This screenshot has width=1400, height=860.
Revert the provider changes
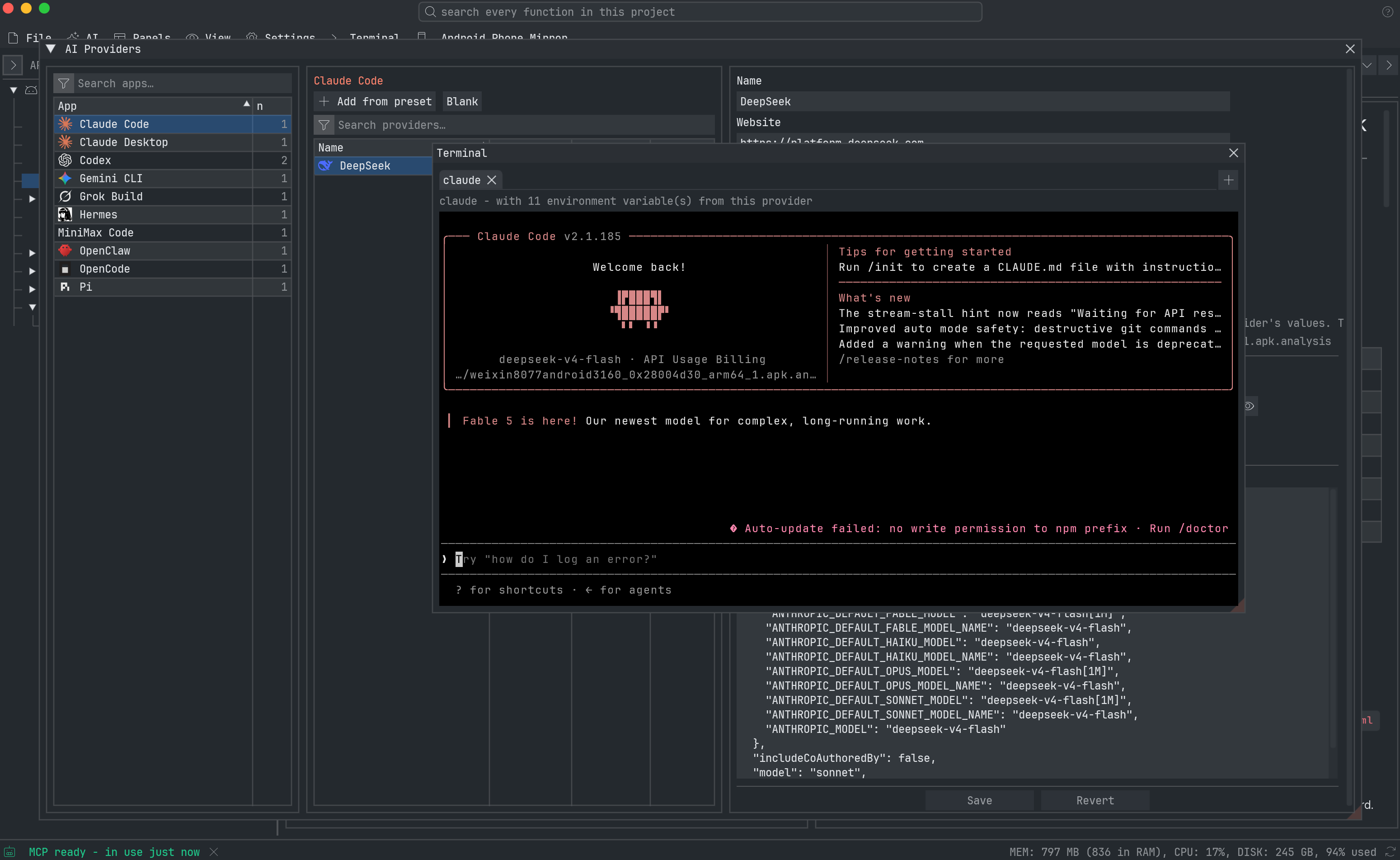pyautogui.click(x=1095, y=800)
